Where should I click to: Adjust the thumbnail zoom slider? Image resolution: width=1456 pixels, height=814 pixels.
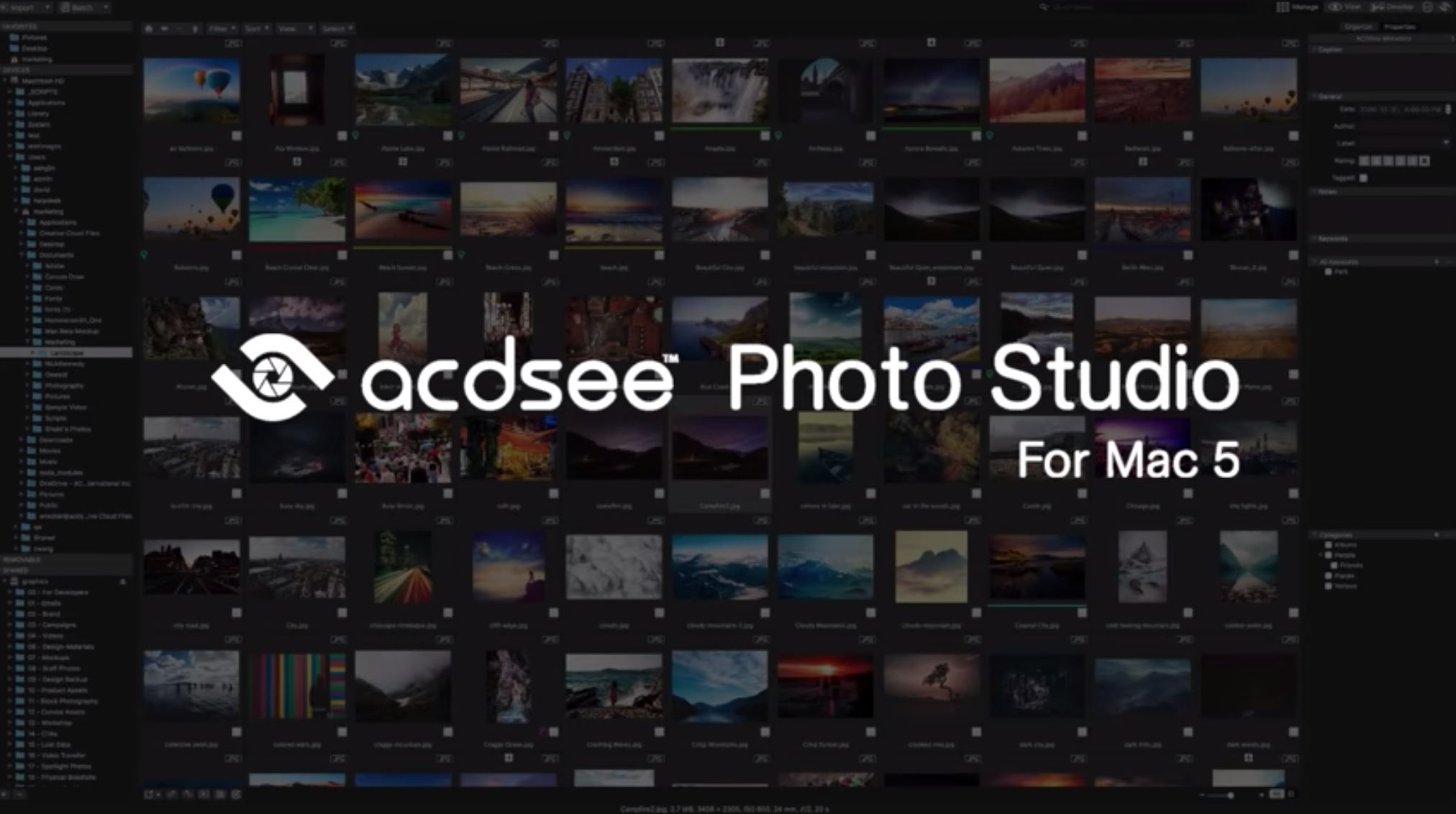pyautogui.click(x=1231, y=795)
